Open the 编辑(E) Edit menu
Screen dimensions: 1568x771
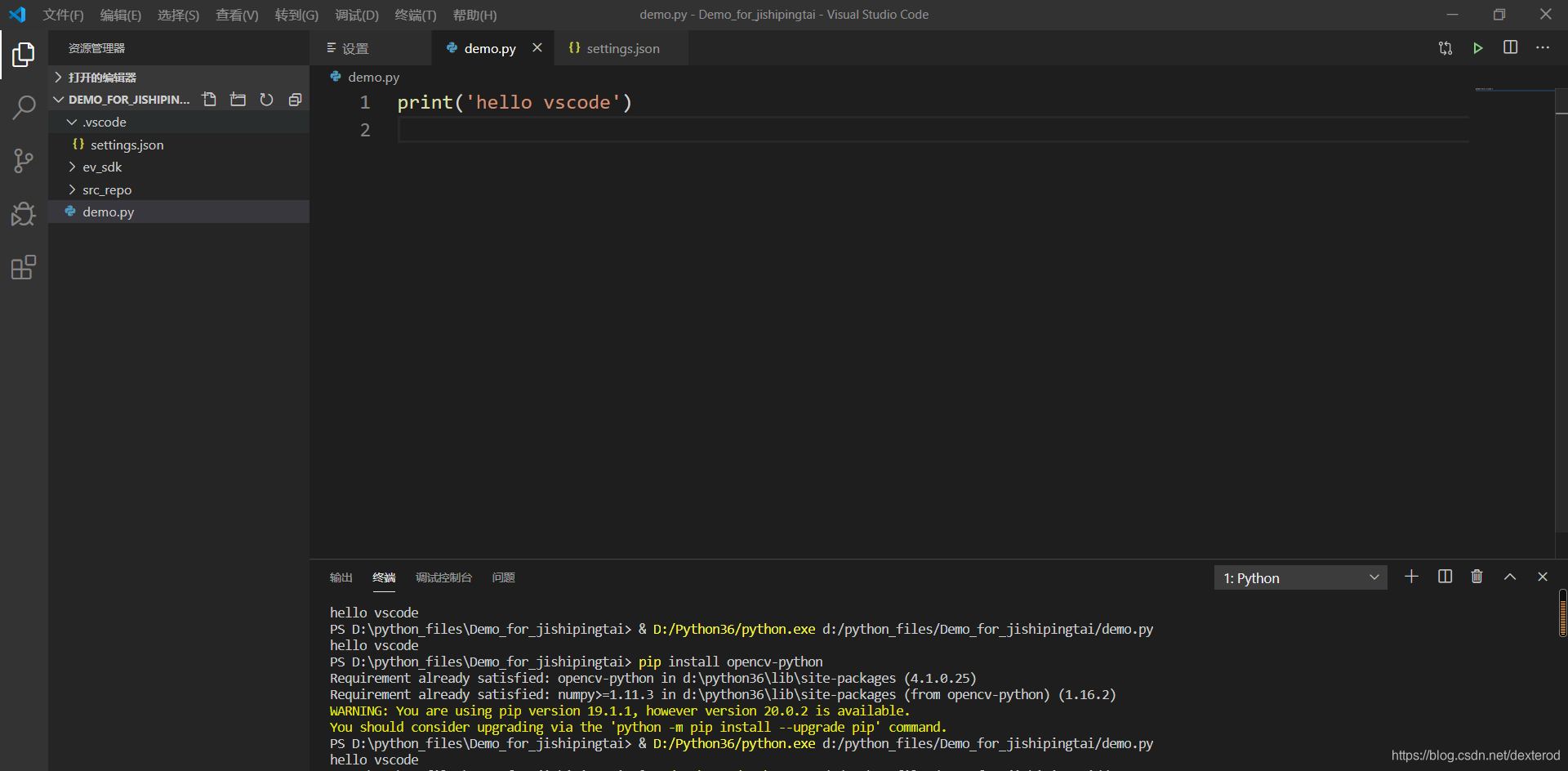point(121,15)
